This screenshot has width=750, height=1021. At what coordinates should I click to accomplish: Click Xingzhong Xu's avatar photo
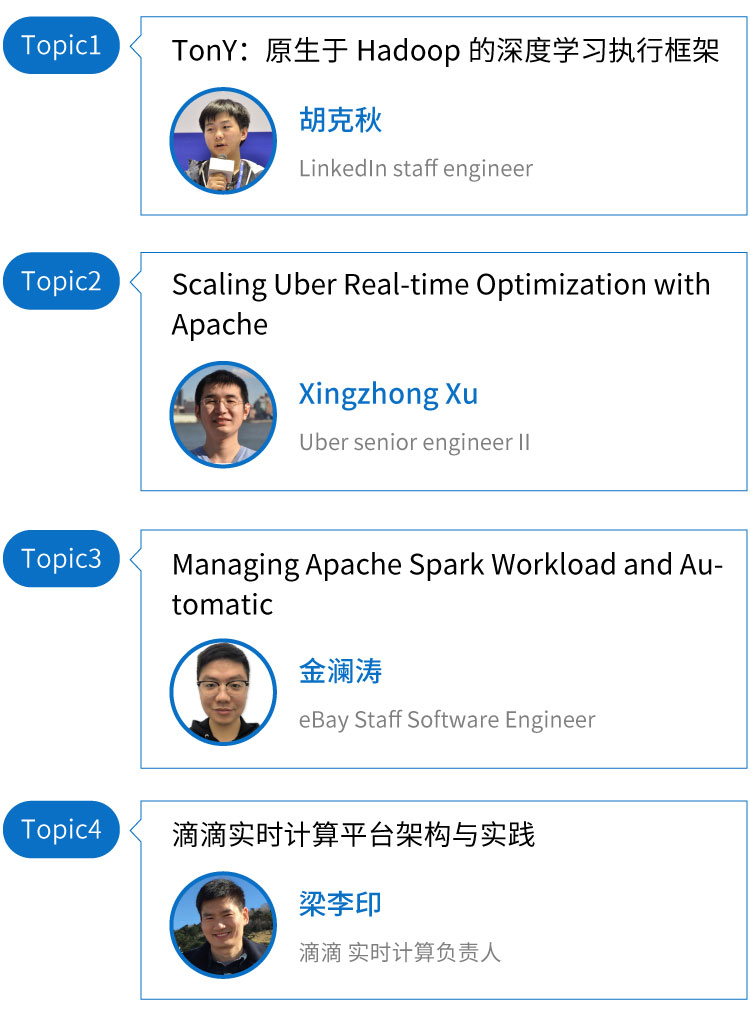[222, 414]
